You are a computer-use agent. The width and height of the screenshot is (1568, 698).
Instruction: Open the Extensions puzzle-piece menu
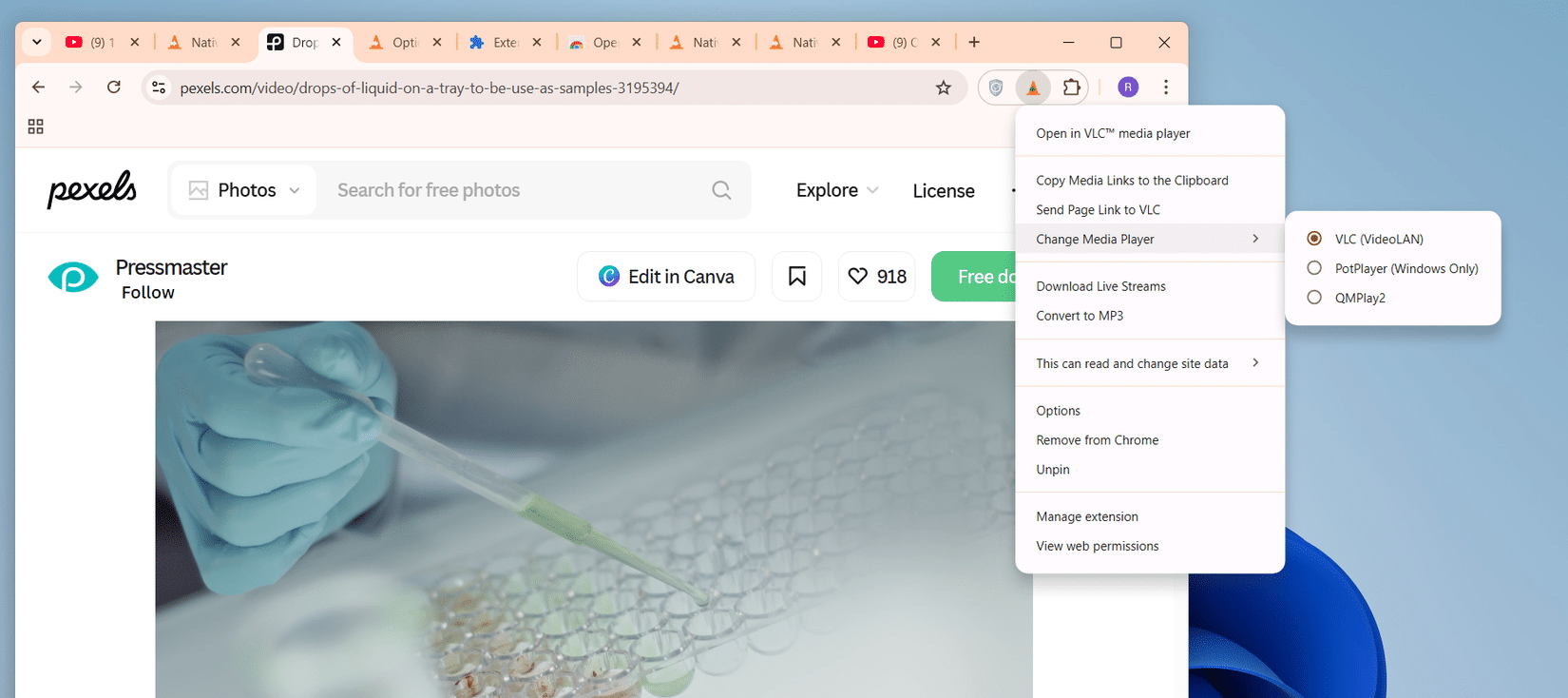1072,87
